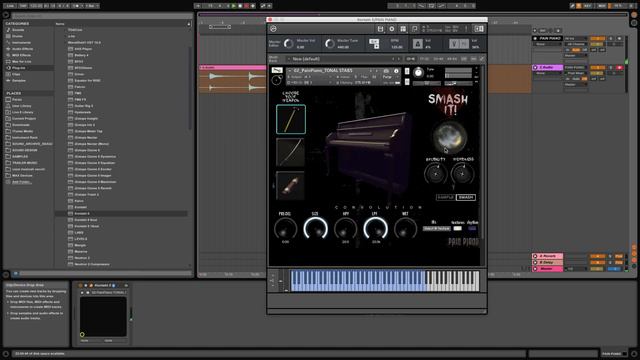Set 2 Audio monitor to Off

[x=585, y=79]
